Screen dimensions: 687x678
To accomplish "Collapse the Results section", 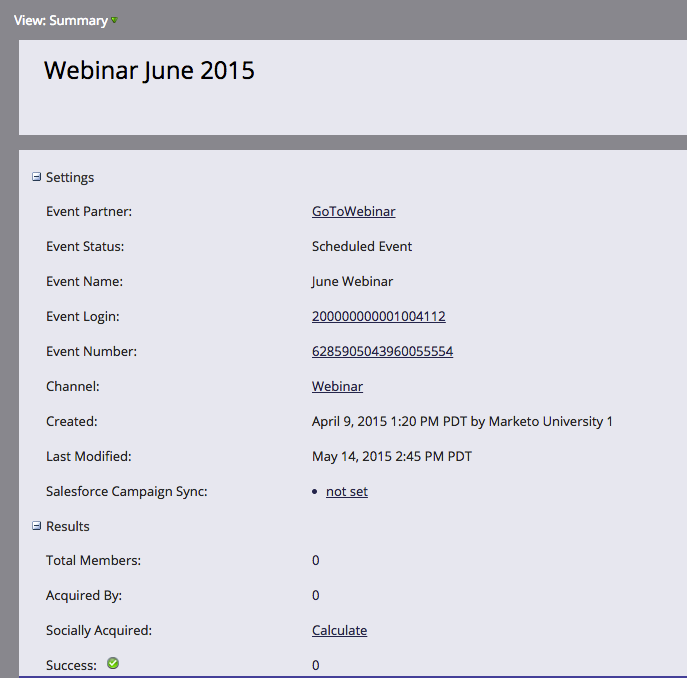I will (36, 525).
